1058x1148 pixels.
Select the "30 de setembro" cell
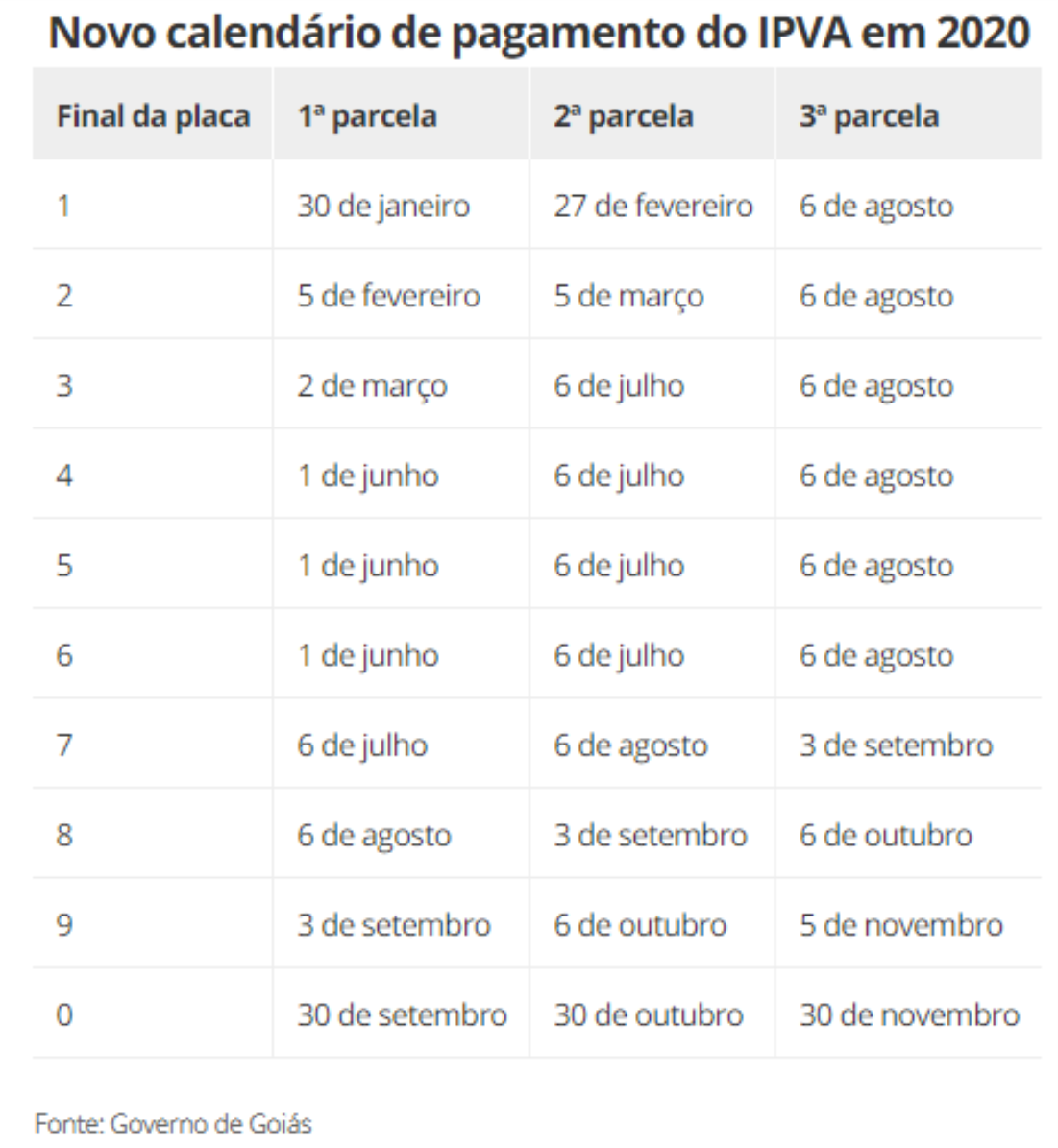click(402, 1014)
